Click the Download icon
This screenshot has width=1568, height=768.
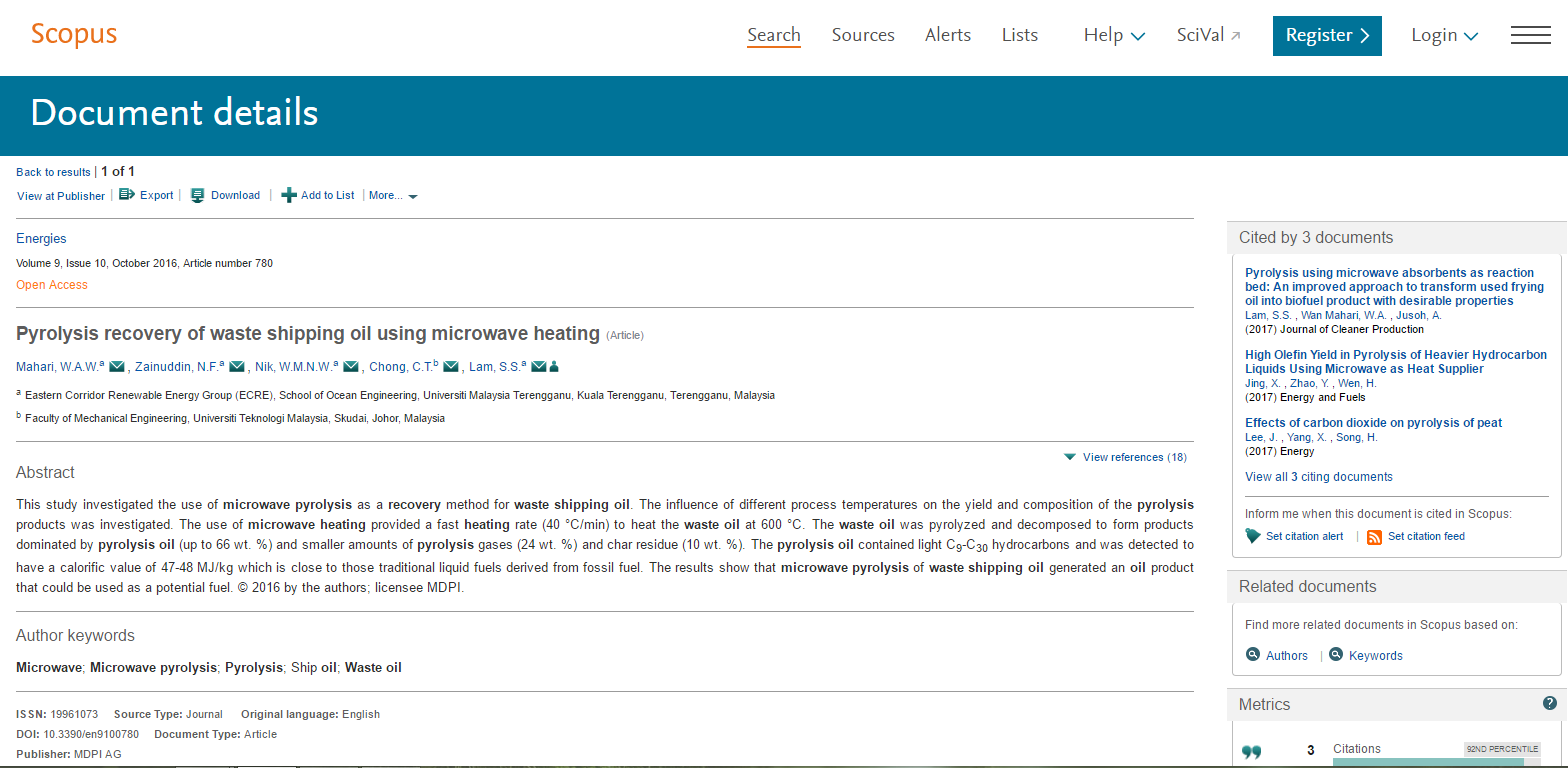pyautogui.click(x=198, y=195)
